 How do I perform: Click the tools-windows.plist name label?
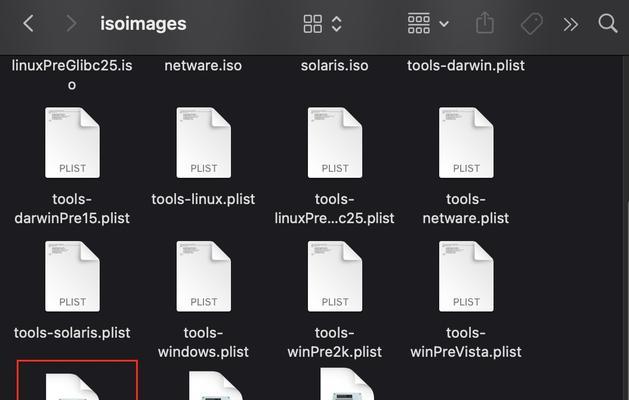tap(203, 342)
